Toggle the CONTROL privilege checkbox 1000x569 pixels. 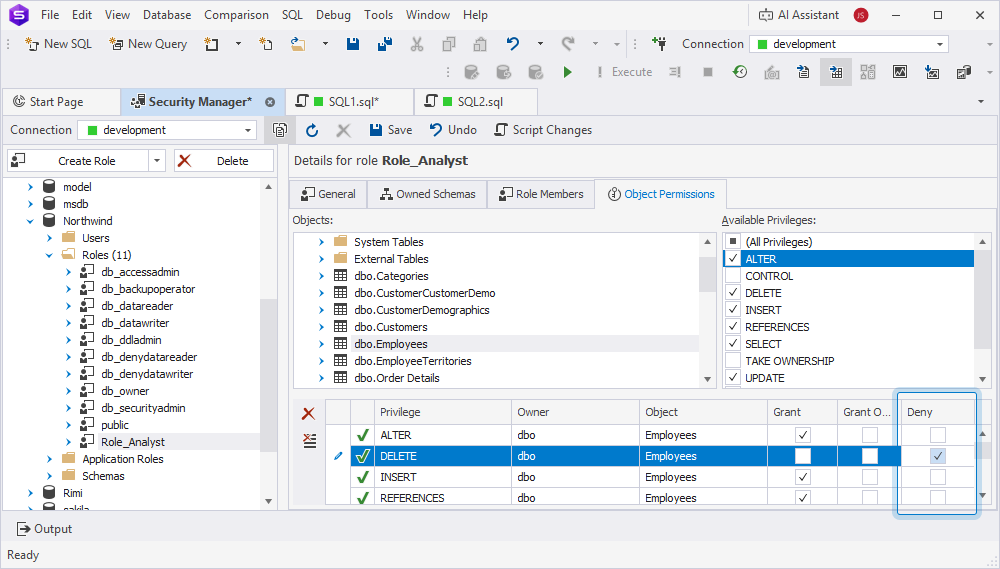(733, 276)
